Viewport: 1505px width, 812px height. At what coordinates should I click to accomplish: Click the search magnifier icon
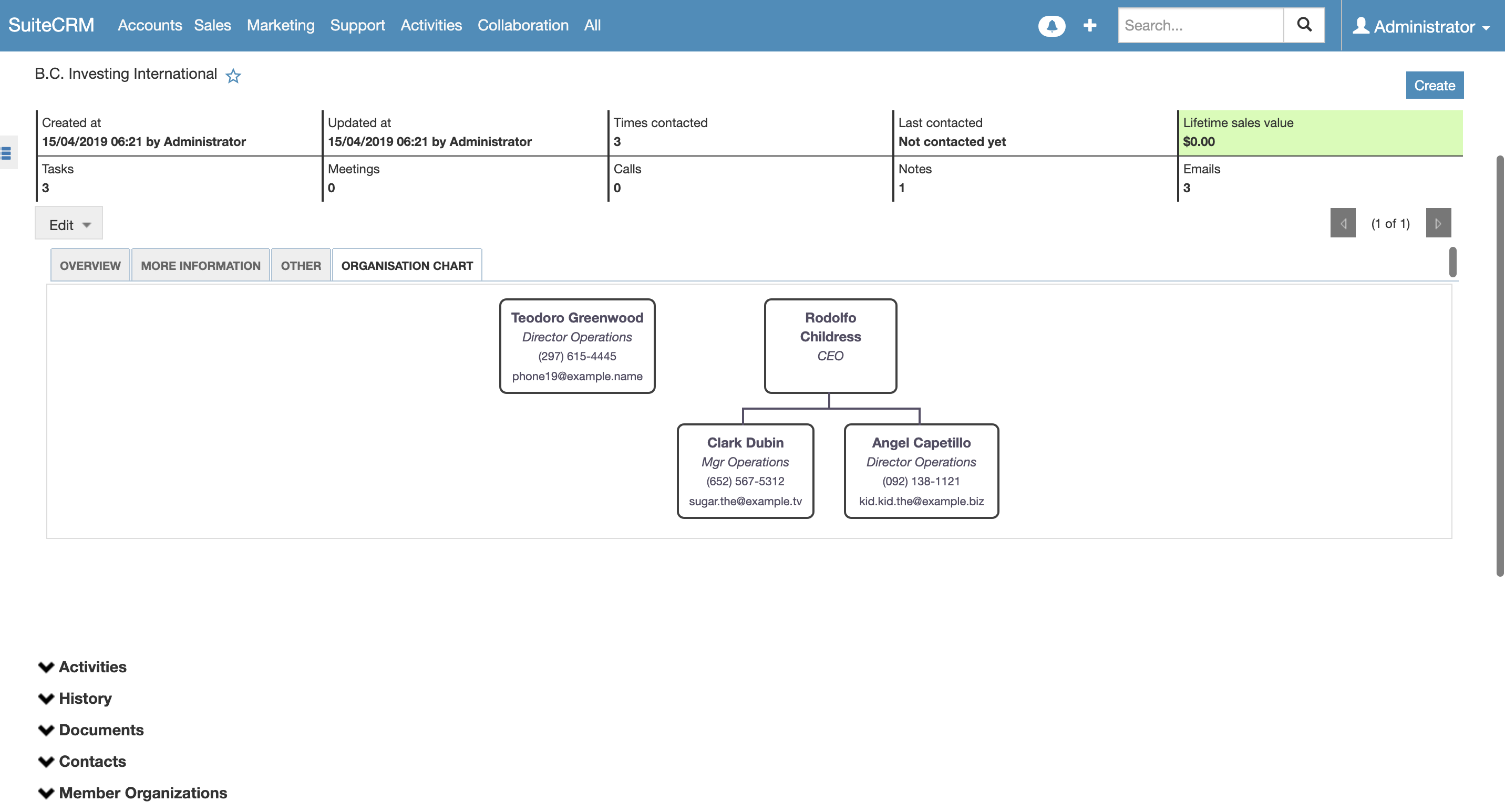point(1304,25)
